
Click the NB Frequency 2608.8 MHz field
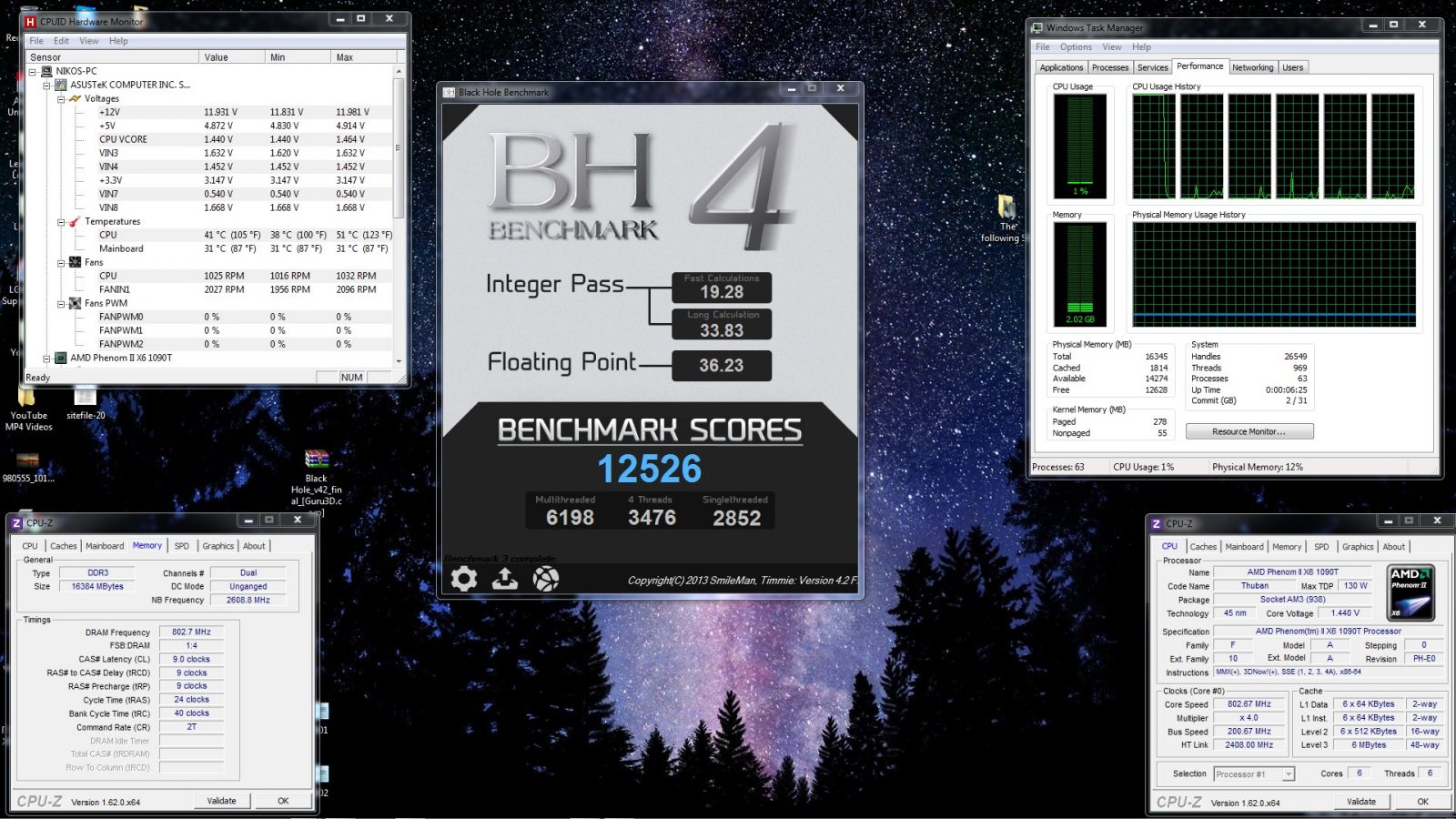248,600
